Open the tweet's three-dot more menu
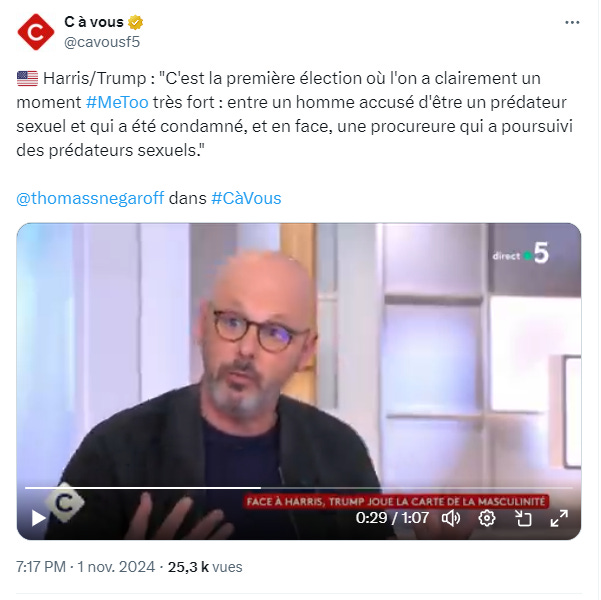601x600 pixels. click(572, 23)
